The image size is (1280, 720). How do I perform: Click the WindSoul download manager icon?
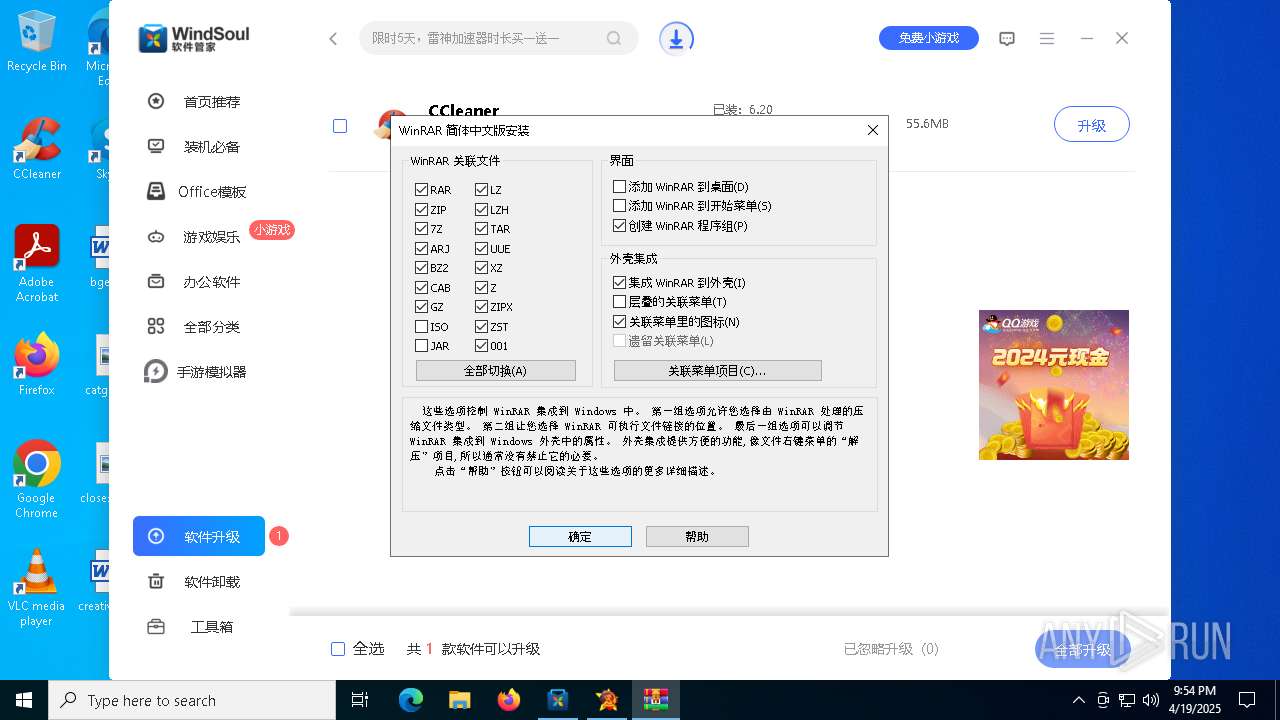point(676,39)
